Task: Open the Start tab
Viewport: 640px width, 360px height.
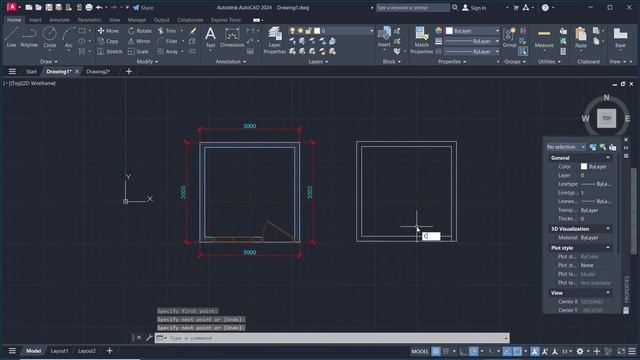Action: pyautogui.click(x=31, y=71)
